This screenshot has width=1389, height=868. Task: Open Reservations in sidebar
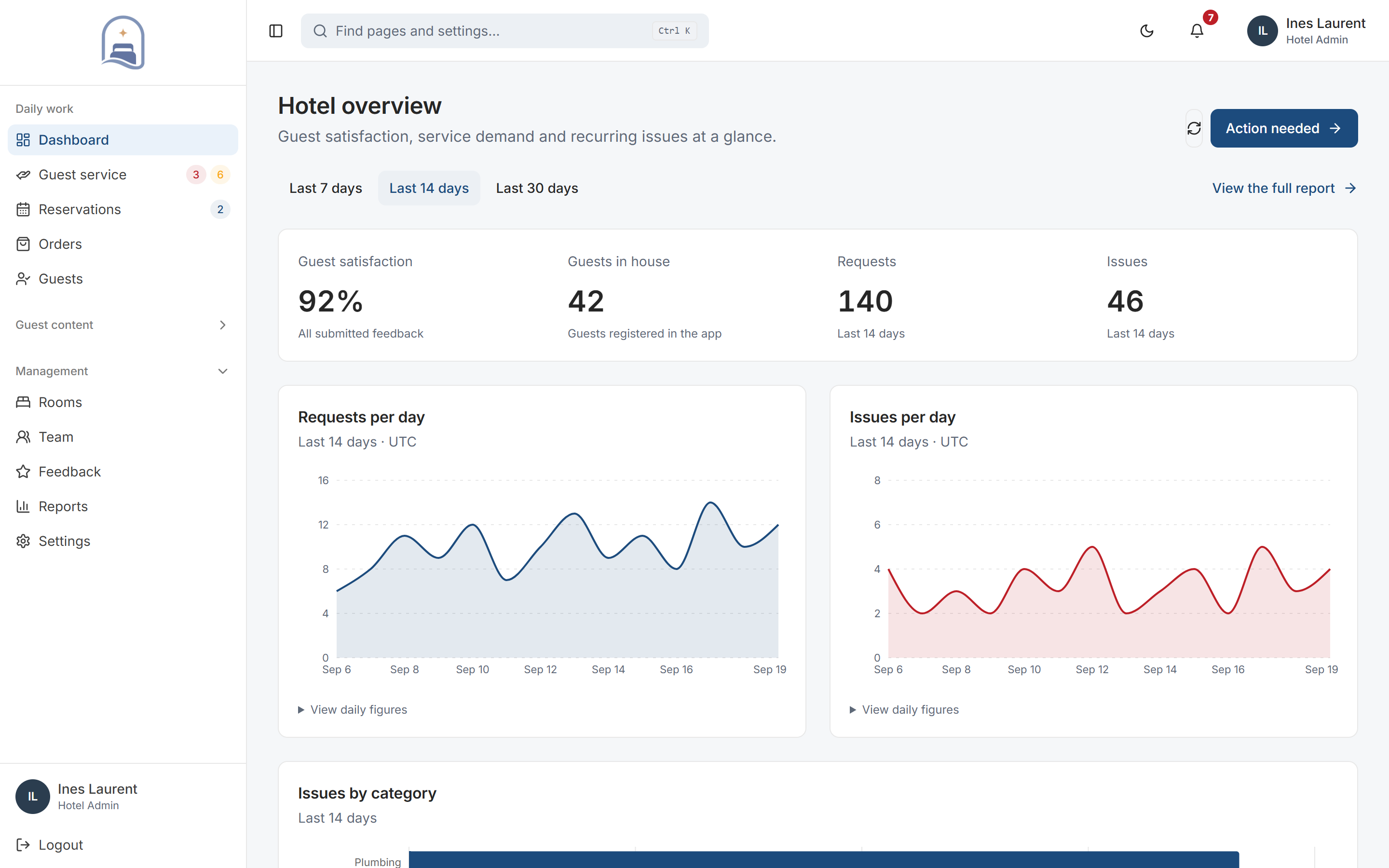click(x=123, y=210)
